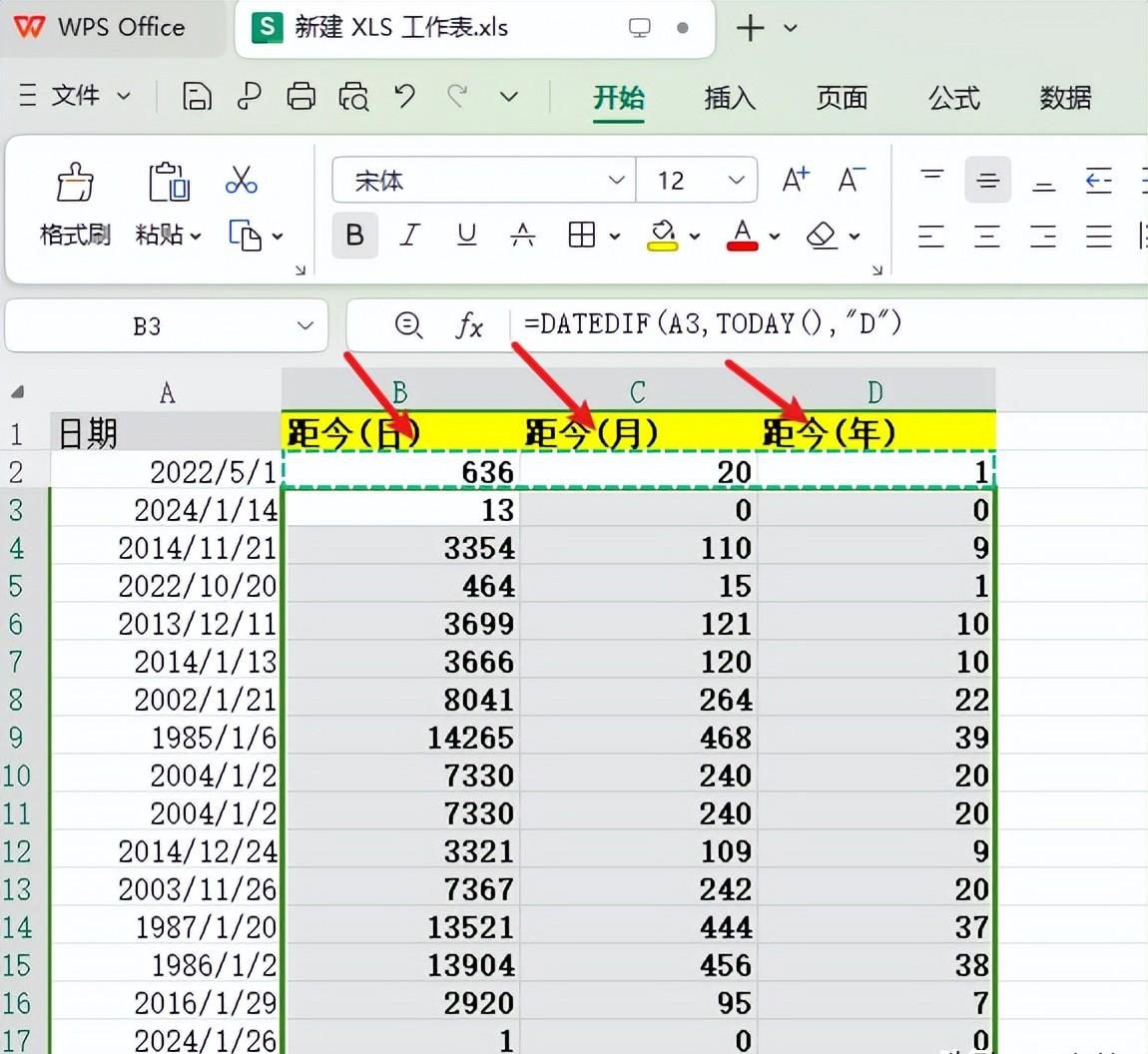This screenshot has height=1054, width=1148.
Task: Click the Copy icon
Action: tap(245, 236)
